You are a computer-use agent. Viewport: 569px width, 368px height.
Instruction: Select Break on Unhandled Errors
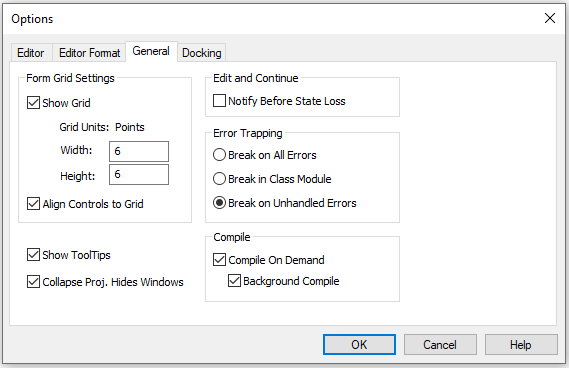[x=219, y=203]
